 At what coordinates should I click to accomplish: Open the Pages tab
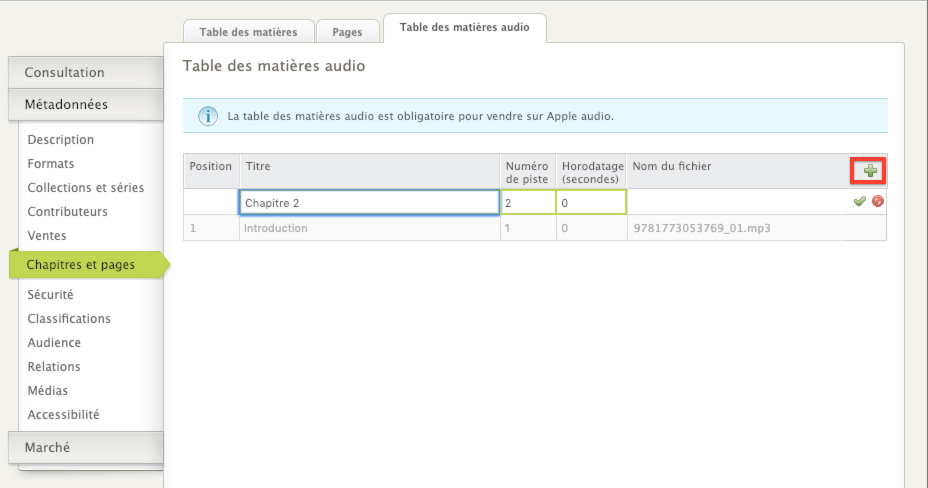(347, 32)
